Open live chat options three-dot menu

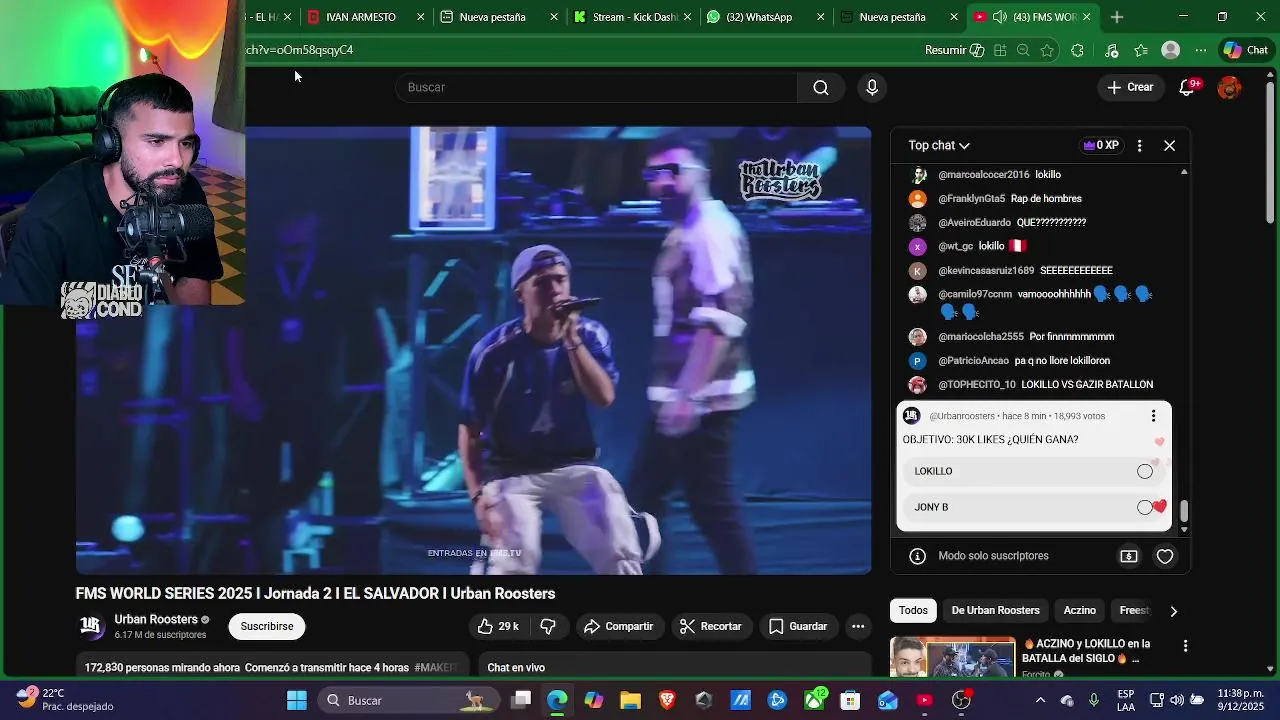tap(1139, 146)
